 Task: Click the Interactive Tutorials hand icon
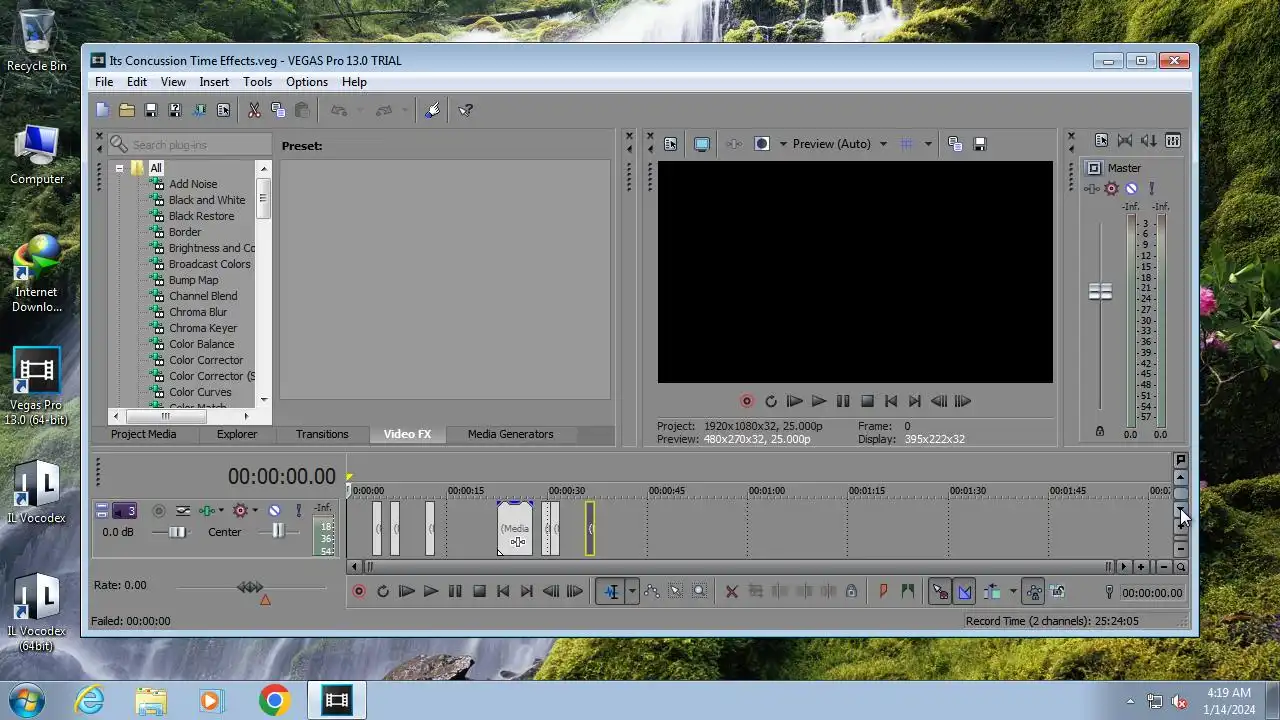click(x=432, y=110)
